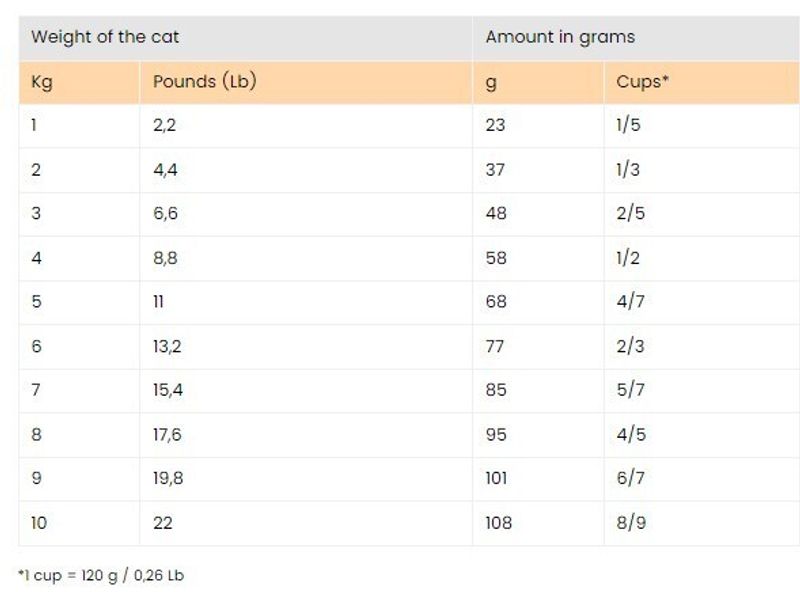Select the '58' grams value
The image size is (800, 592).
point(496,258)
